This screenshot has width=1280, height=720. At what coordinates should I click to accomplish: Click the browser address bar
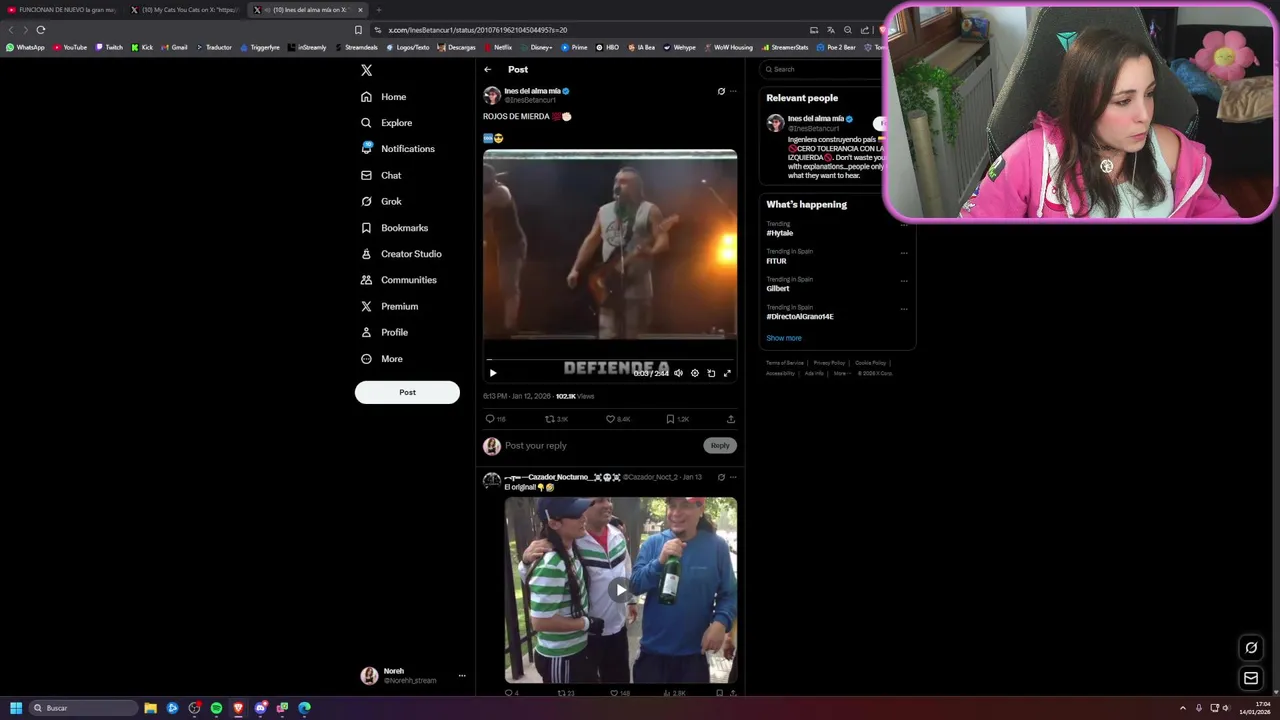pyautogui.click(x=590, y=30)
